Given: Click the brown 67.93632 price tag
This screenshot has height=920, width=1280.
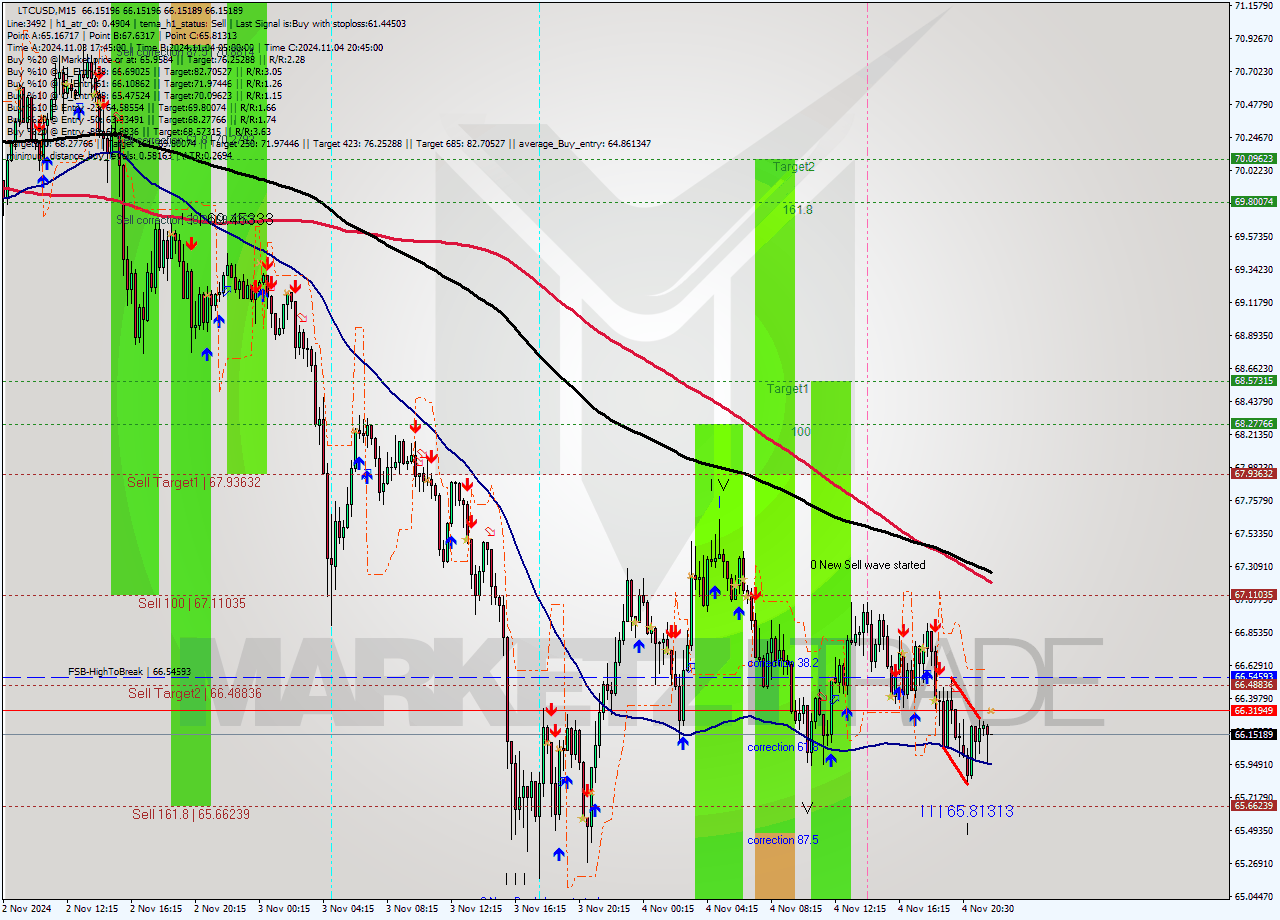Looking at the screenshot, I should pos(1254,473).
